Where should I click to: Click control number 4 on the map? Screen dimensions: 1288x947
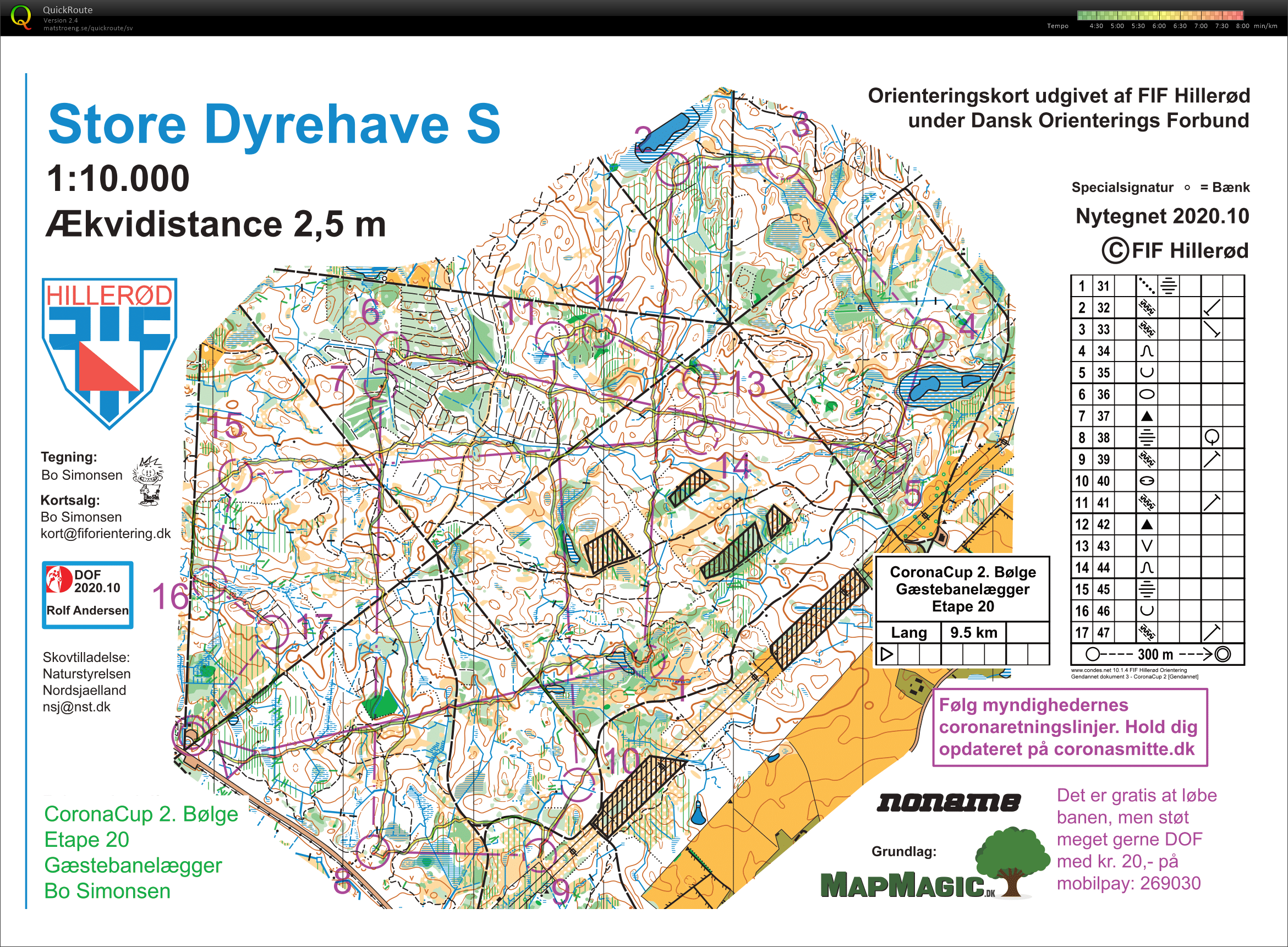coord(967,326)
